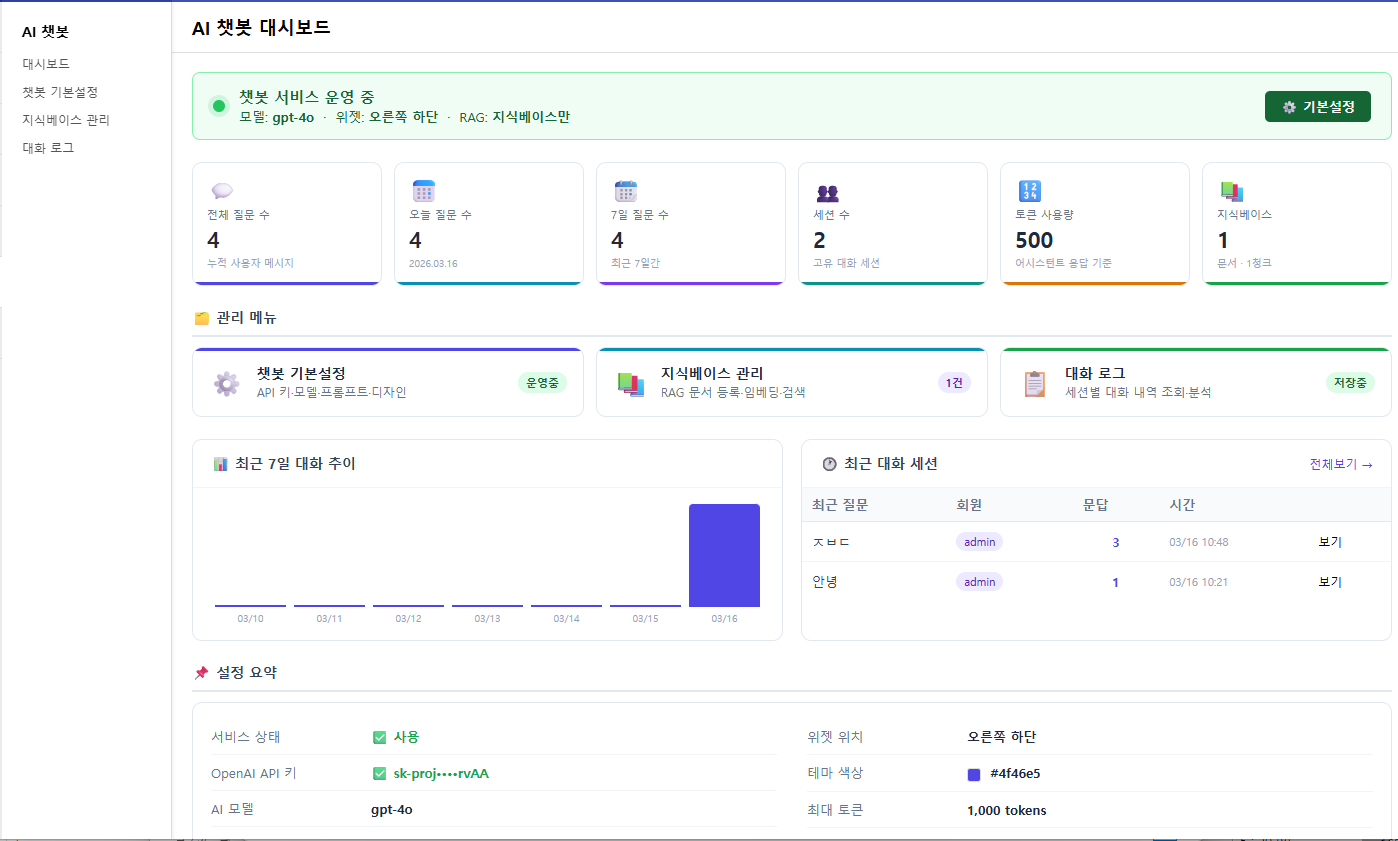The width and height of the screenshot is (1398, 841).
Task: Open 지식베이스 관리 in the sidebar
Action: (66, 119)
